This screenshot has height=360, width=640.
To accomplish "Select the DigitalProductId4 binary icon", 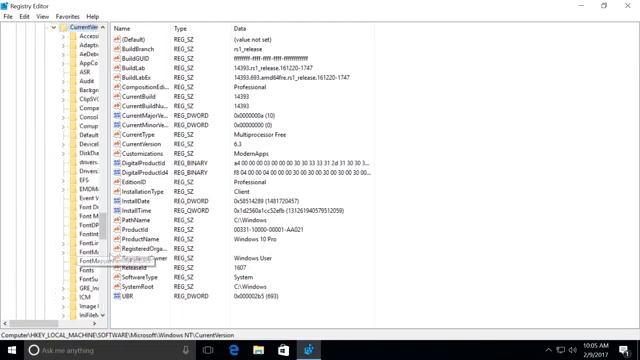I will (117, 173).
